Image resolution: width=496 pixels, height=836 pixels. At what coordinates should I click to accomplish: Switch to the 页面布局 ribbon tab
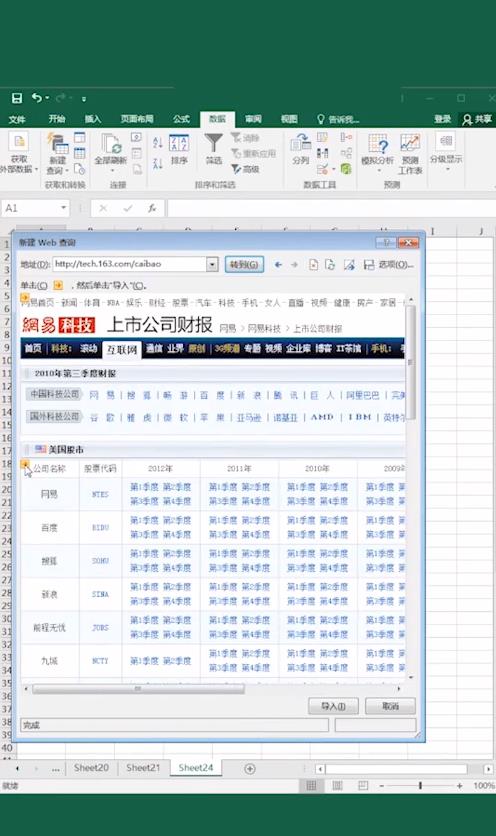click(137, 119)
